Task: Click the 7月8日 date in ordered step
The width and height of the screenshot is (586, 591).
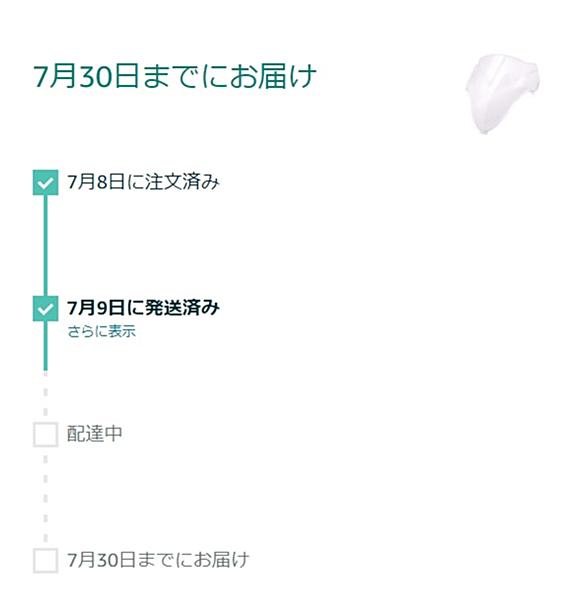Action: (x=96, y=182)
